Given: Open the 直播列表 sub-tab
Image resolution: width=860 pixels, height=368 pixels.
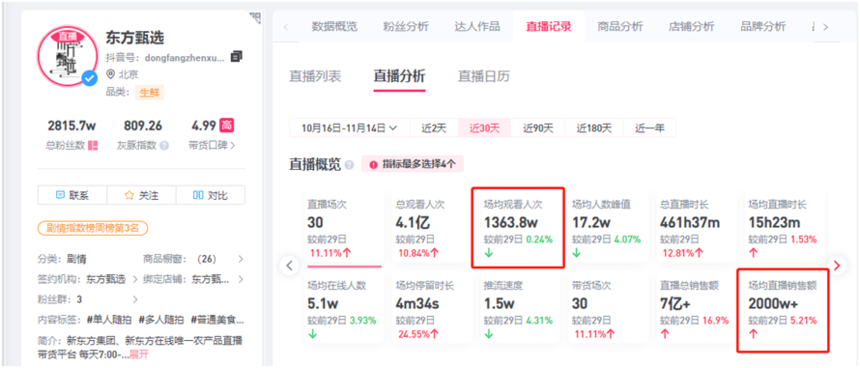Looking at the screenshot, I should 315,76.
